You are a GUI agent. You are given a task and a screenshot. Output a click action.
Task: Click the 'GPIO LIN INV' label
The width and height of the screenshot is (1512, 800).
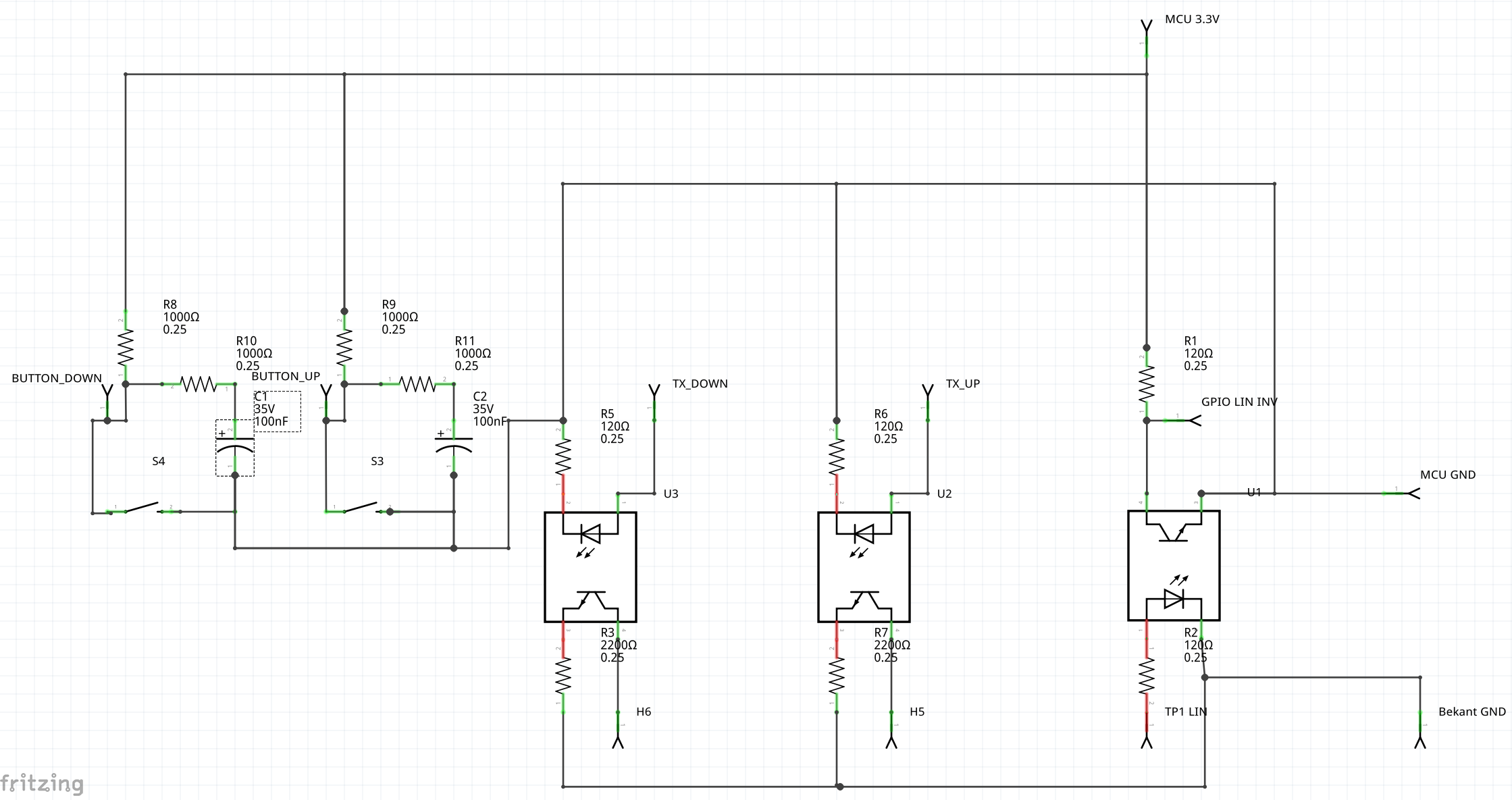(x=1239, y=402)
